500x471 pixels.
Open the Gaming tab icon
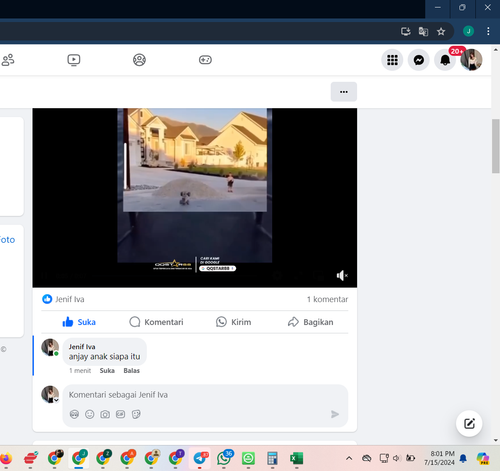coord(205,60)
